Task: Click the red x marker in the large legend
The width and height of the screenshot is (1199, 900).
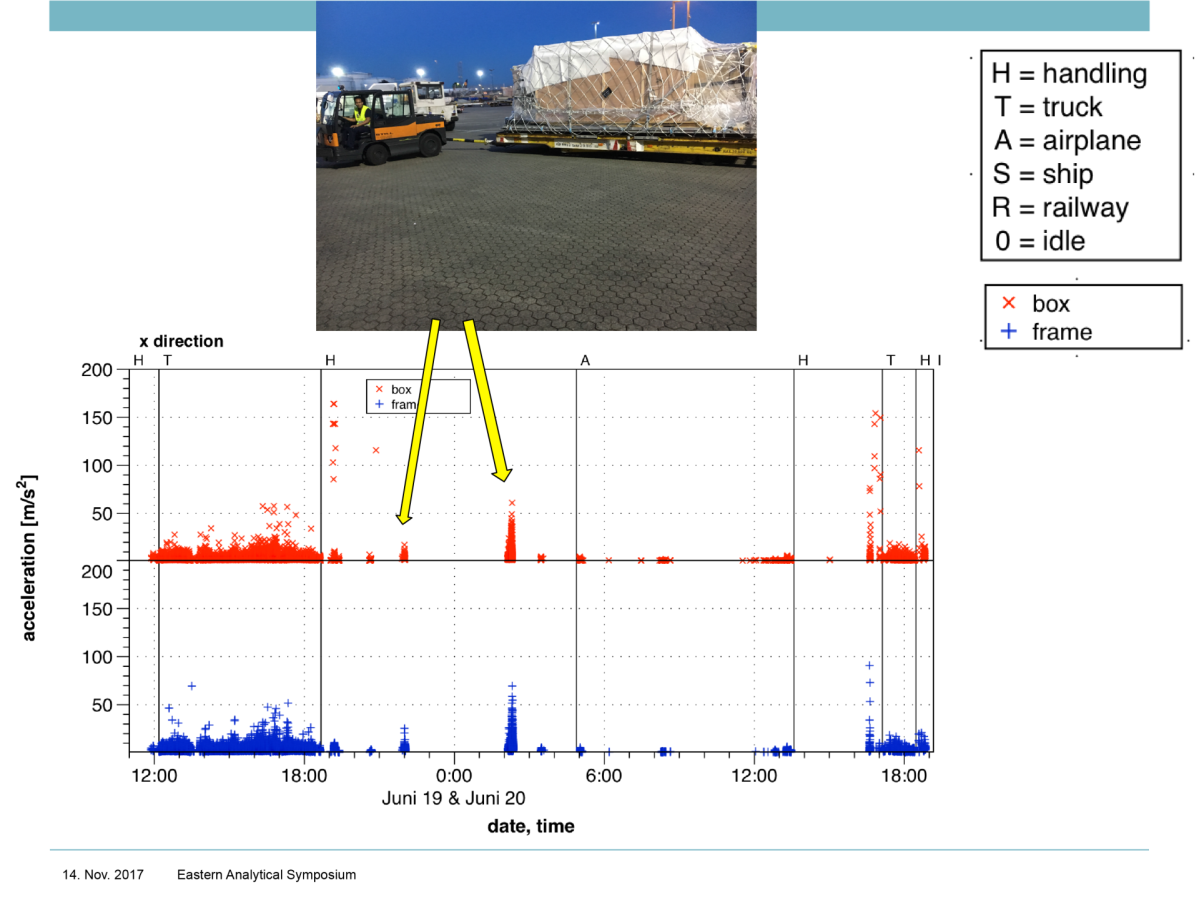Action: [x=1009, y=304]
